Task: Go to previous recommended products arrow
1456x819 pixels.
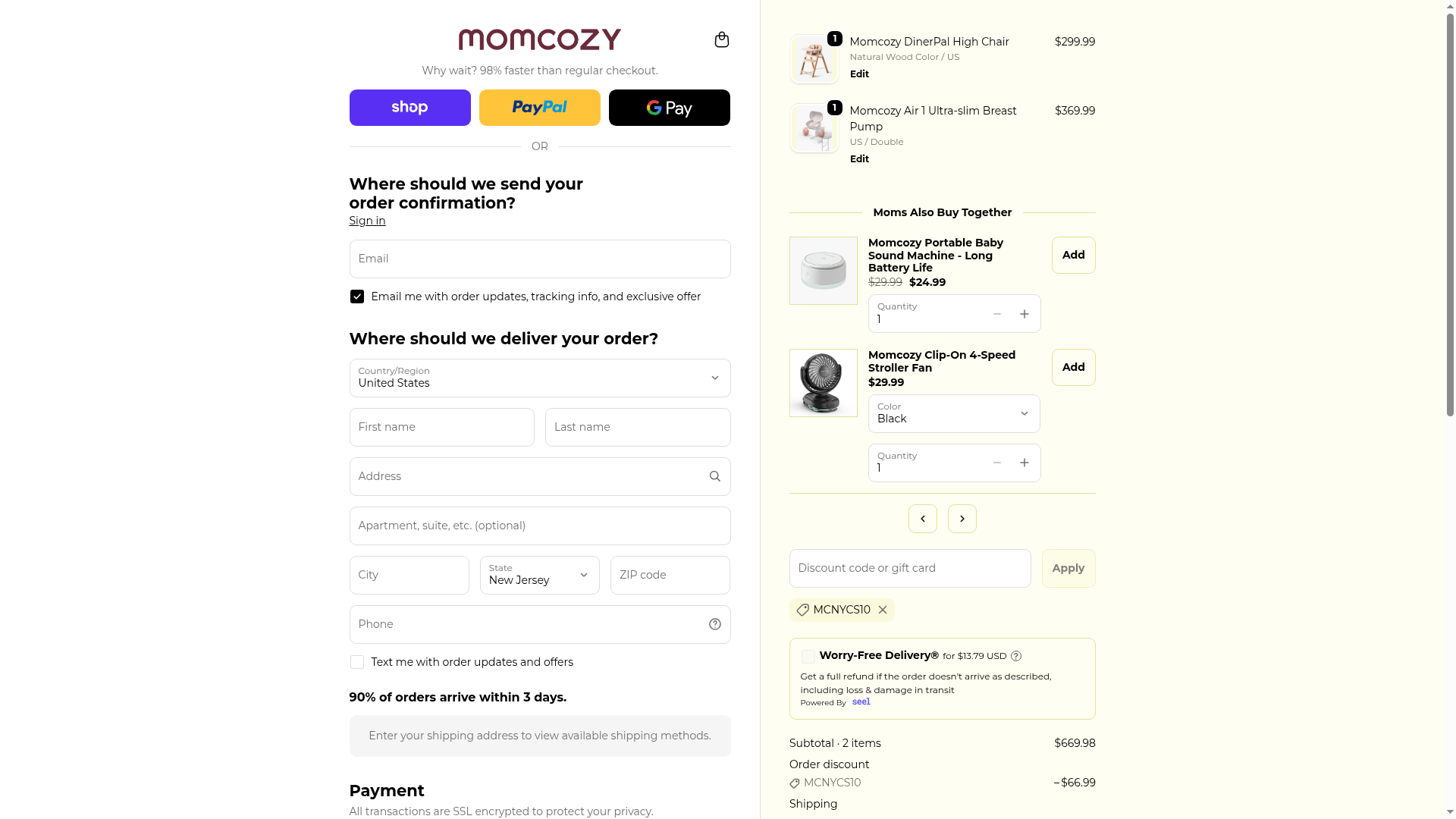Action: [922, 519]
